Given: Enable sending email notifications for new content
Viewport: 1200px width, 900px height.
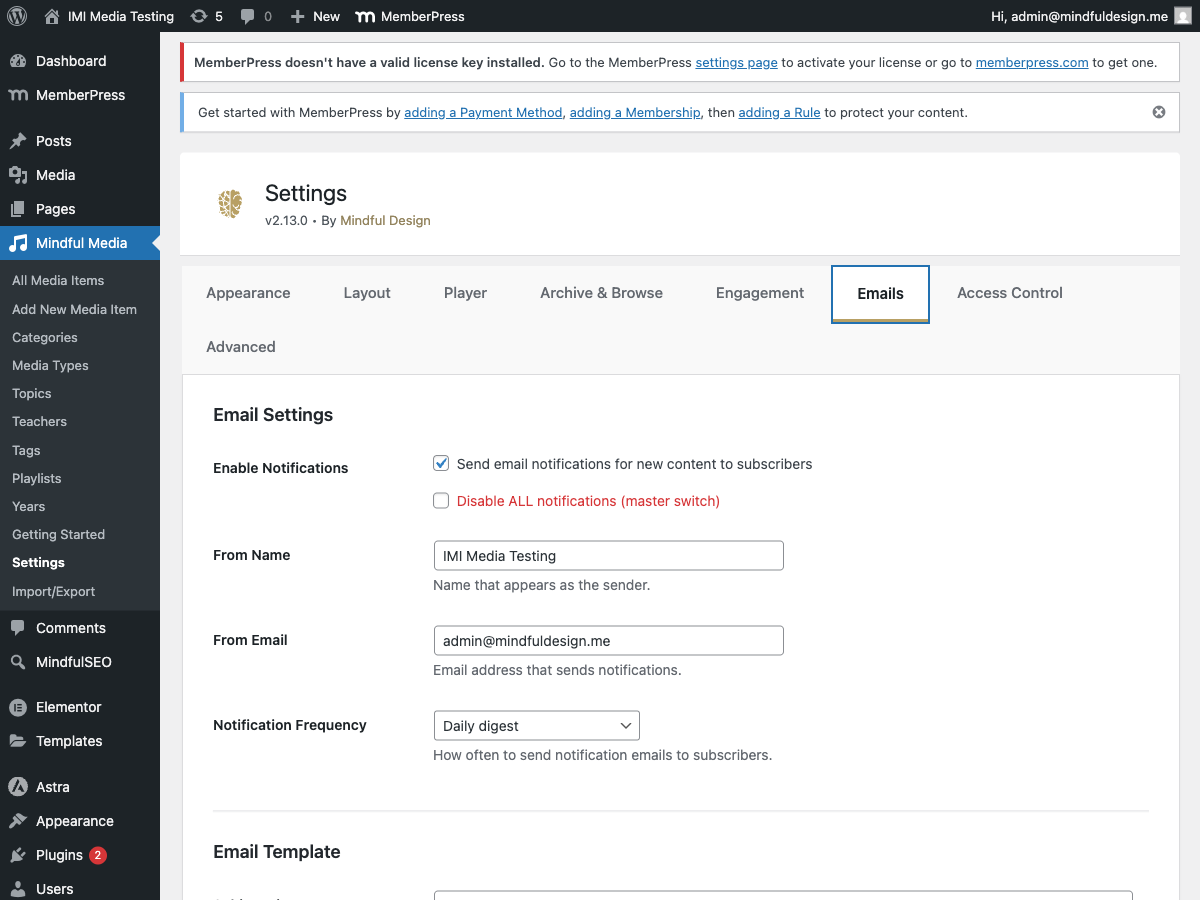Looking at the screenshot, I should pyautogui.click(x=441, y=463).
